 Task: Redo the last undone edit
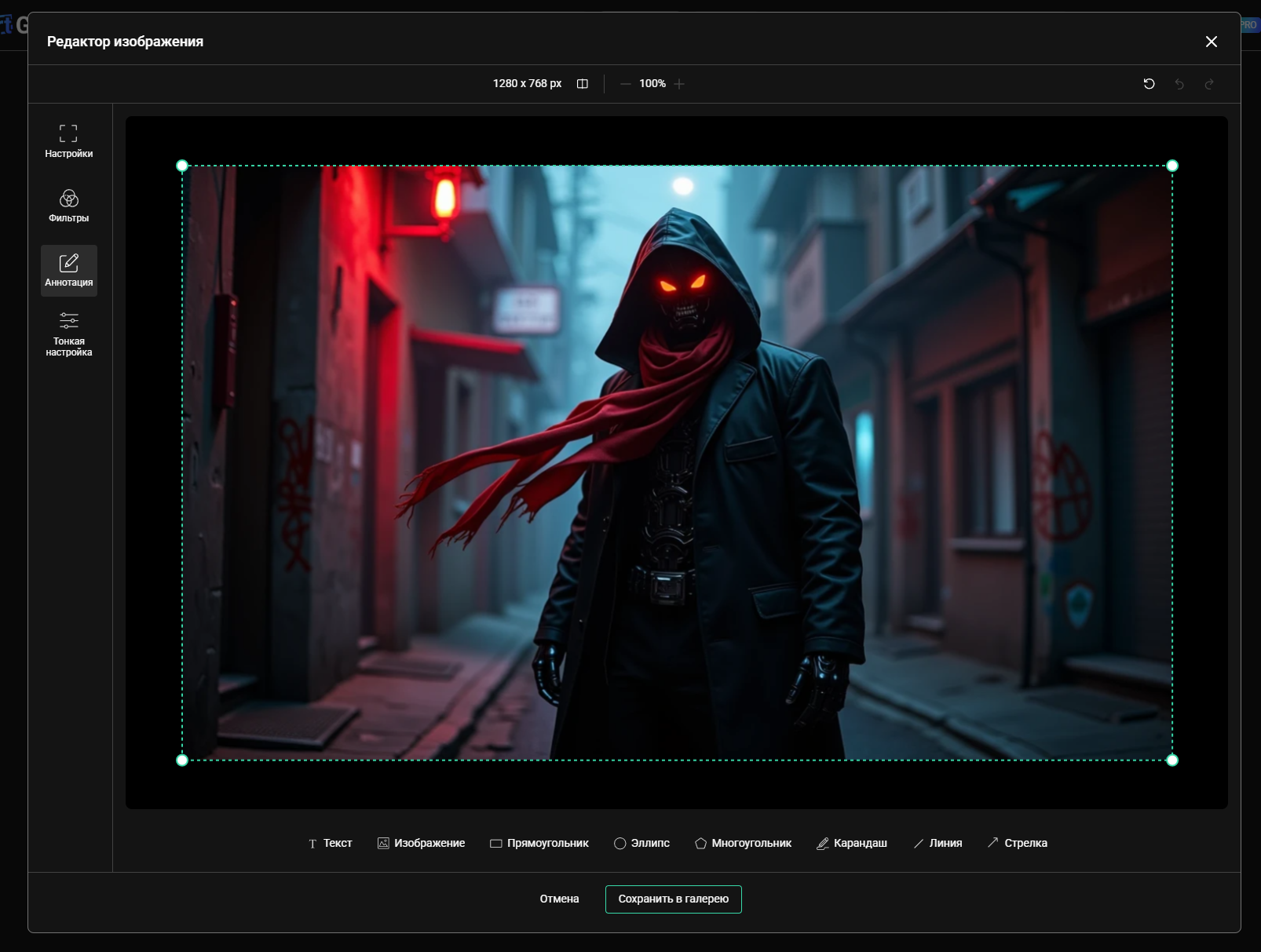(x=1209, y=84)
